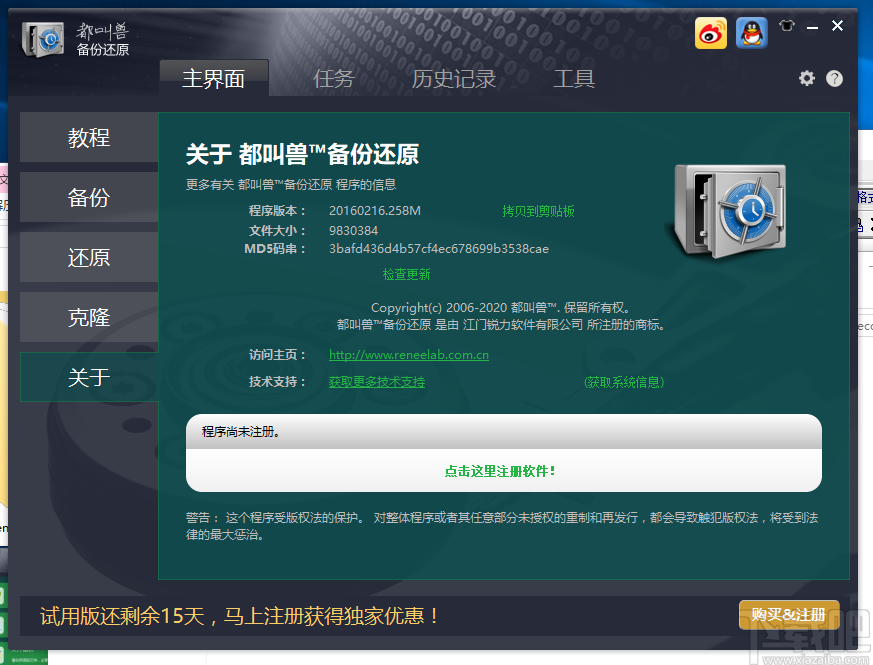The image size is (873, 665).
Task: Open the reneelab.com.cn homepage link
Action: pyautogui.click(x=409, y=355)
